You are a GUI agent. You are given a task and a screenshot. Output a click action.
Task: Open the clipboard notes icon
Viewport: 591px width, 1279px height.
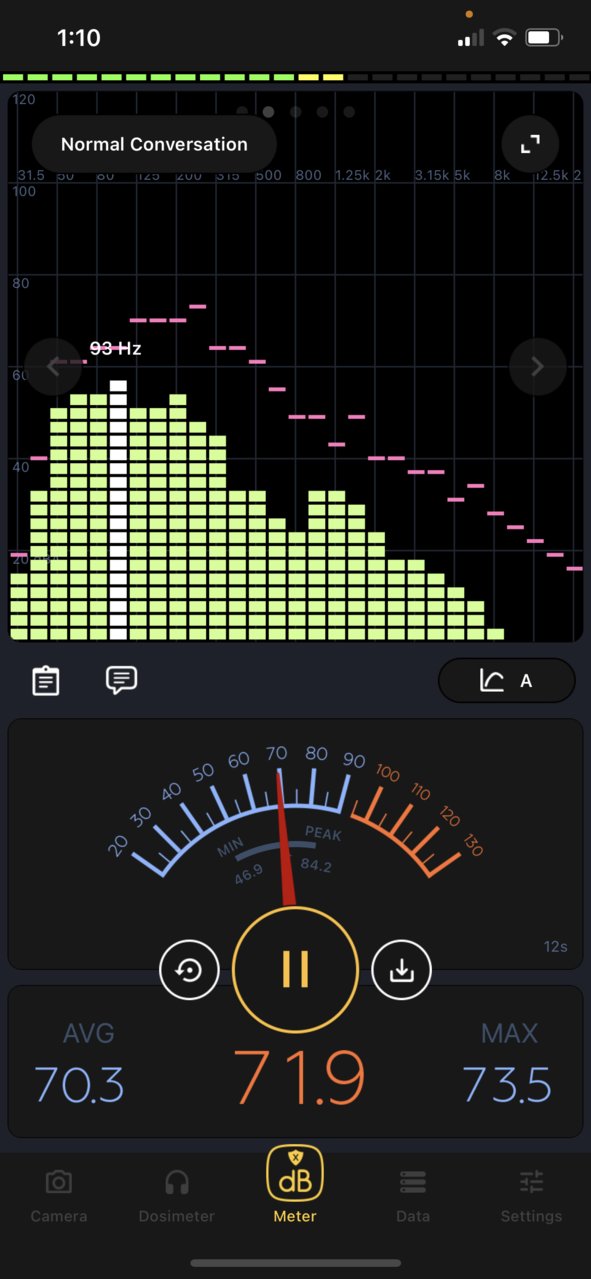(x=46, y=681)
